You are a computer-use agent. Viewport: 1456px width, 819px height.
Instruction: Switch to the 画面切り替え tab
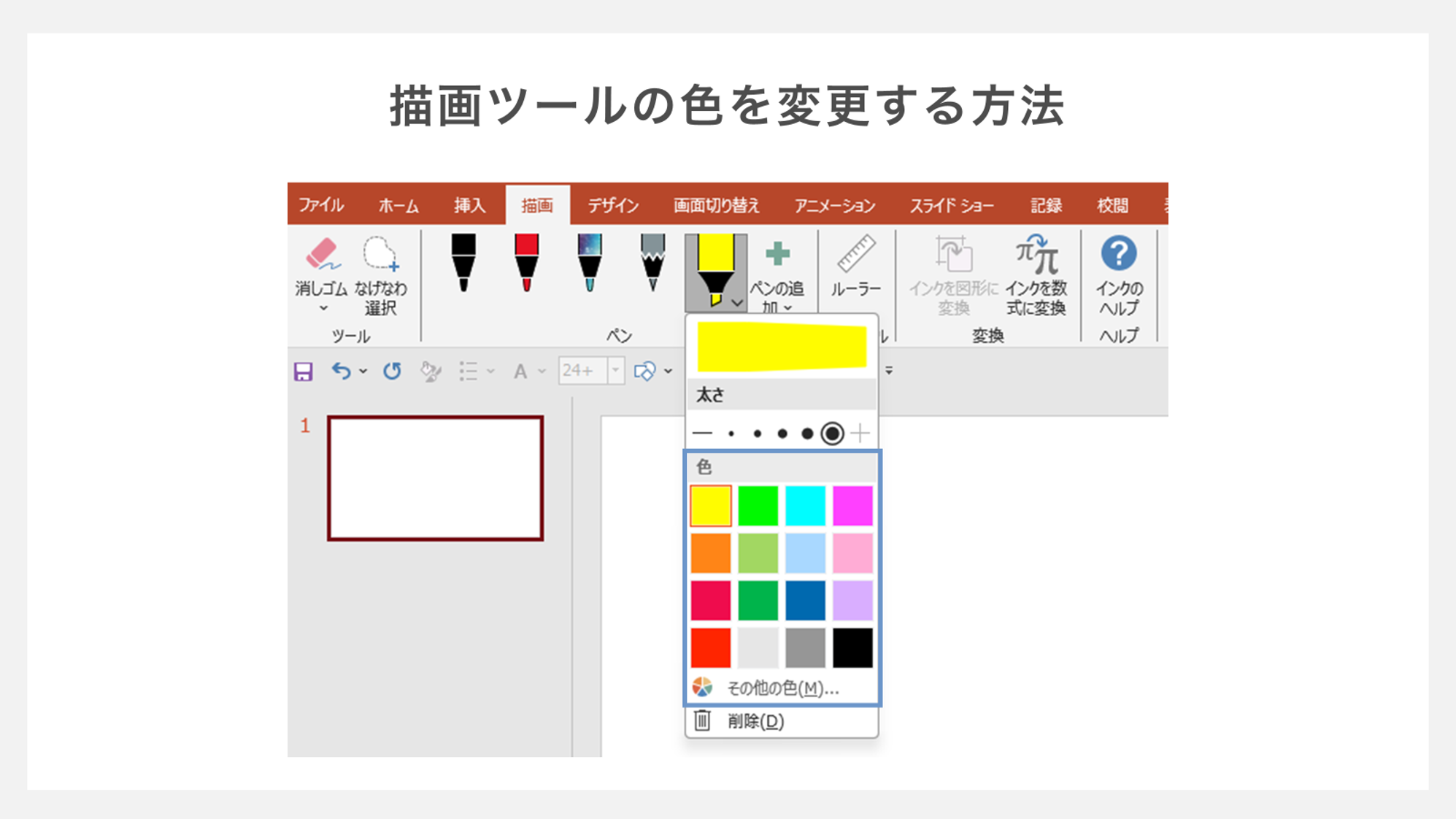click(717, 205)
